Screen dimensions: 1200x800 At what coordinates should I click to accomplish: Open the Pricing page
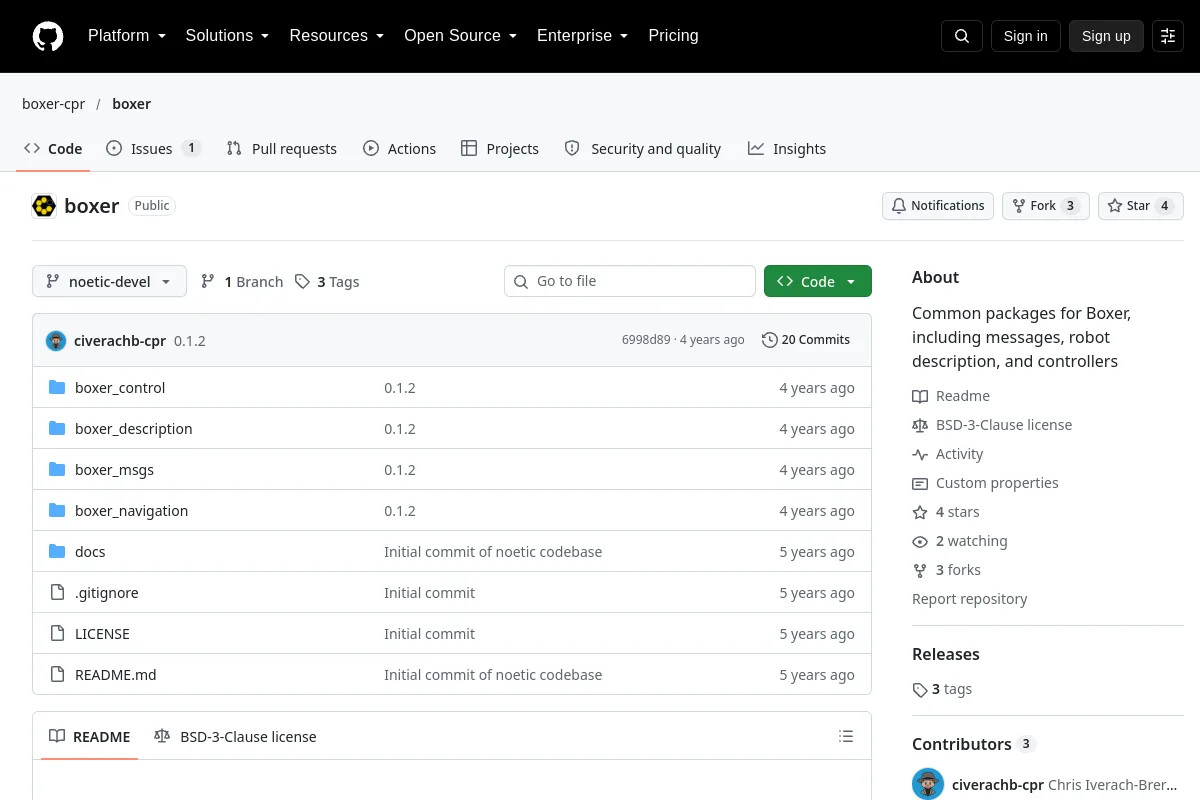click(673, 36)
